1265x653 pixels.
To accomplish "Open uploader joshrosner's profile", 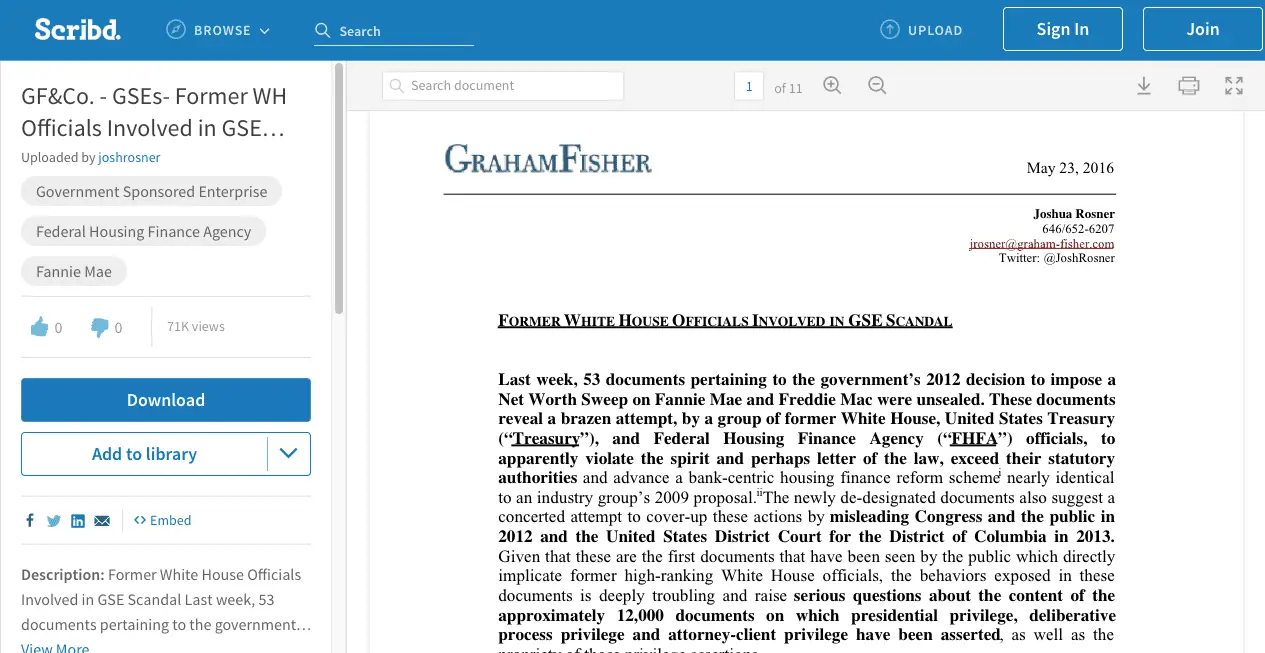I will (x=129, y=157).
